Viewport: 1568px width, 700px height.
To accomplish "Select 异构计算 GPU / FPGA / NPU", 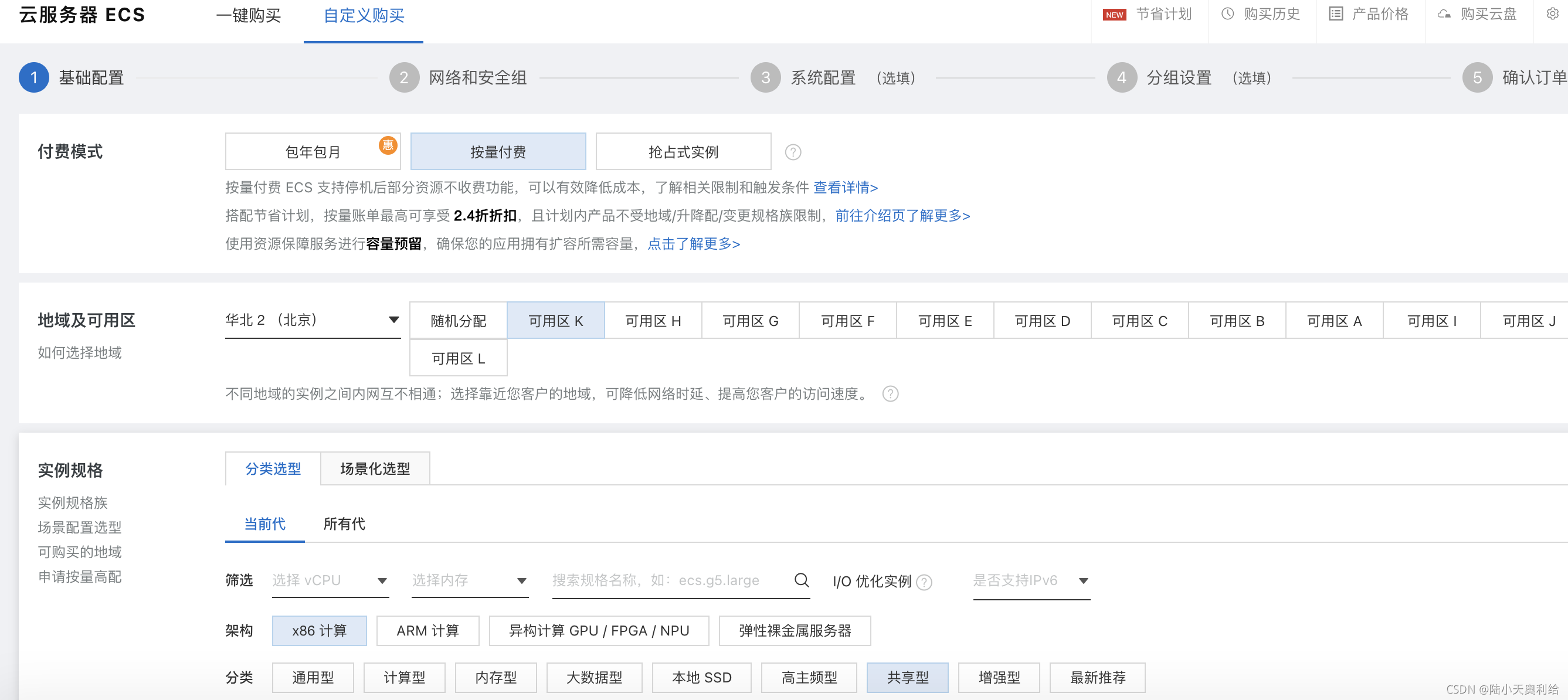I will (x=598, y=631).
